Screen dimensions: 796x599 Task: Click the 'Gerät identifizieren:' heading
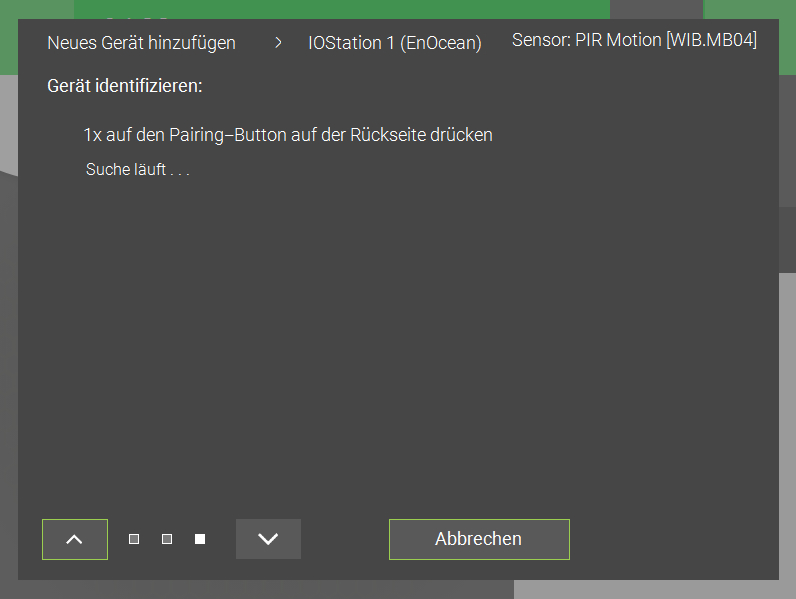[125, 86]
